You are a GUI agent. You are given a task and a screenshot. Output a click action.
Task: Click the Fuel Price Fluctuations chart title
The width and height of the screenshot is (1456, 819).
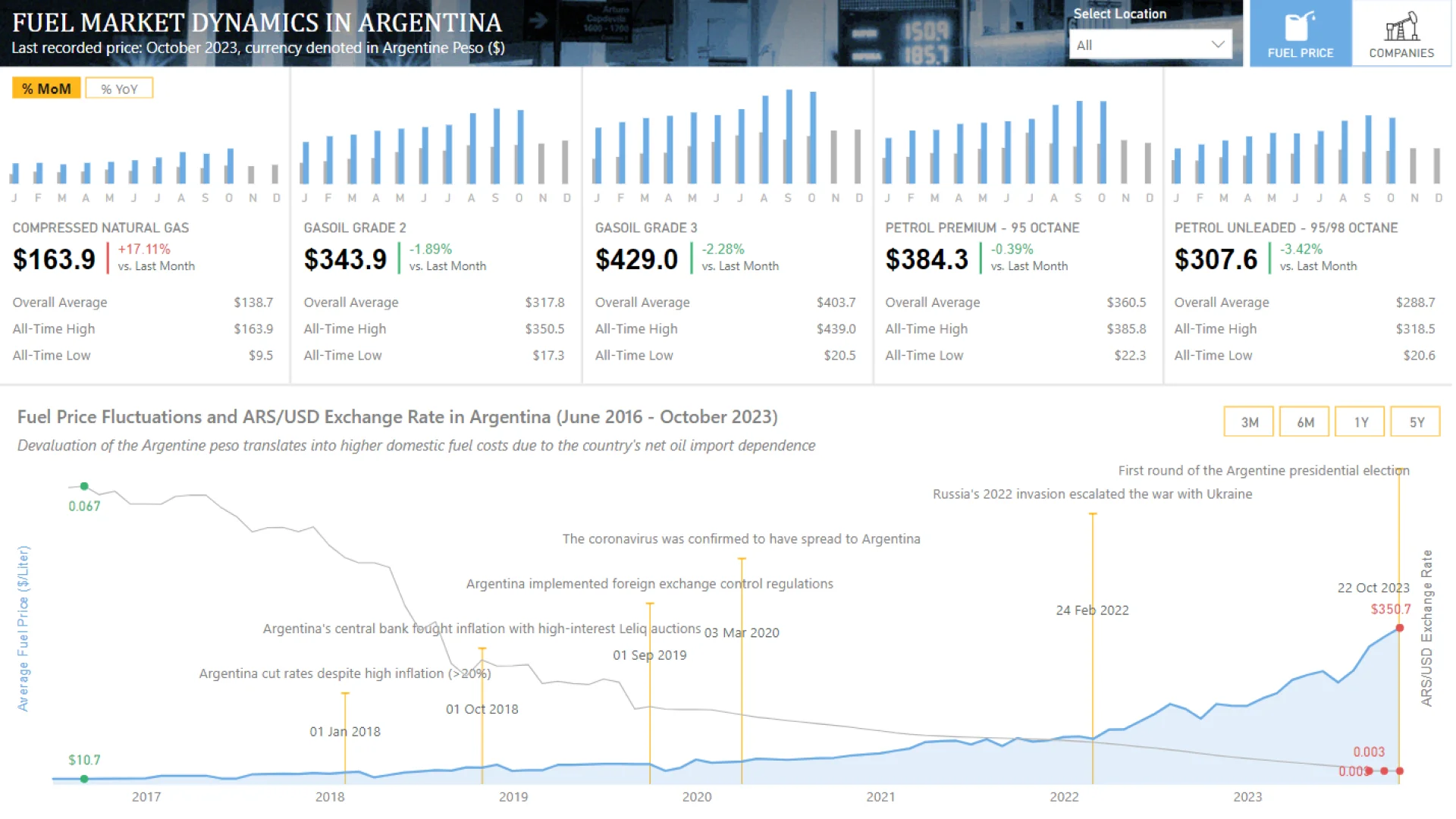point(397,417)
